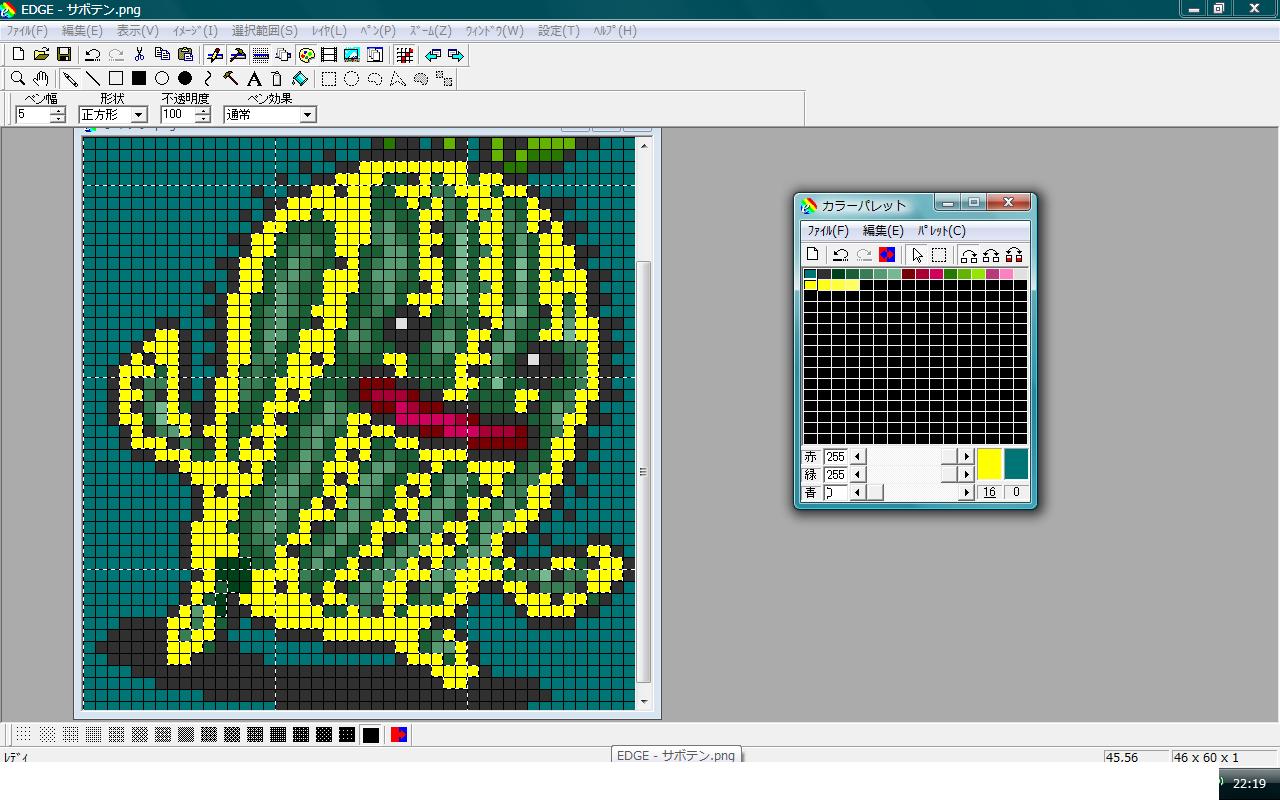
Task: Select the freehand pen tool
Action: pos(70,78)
